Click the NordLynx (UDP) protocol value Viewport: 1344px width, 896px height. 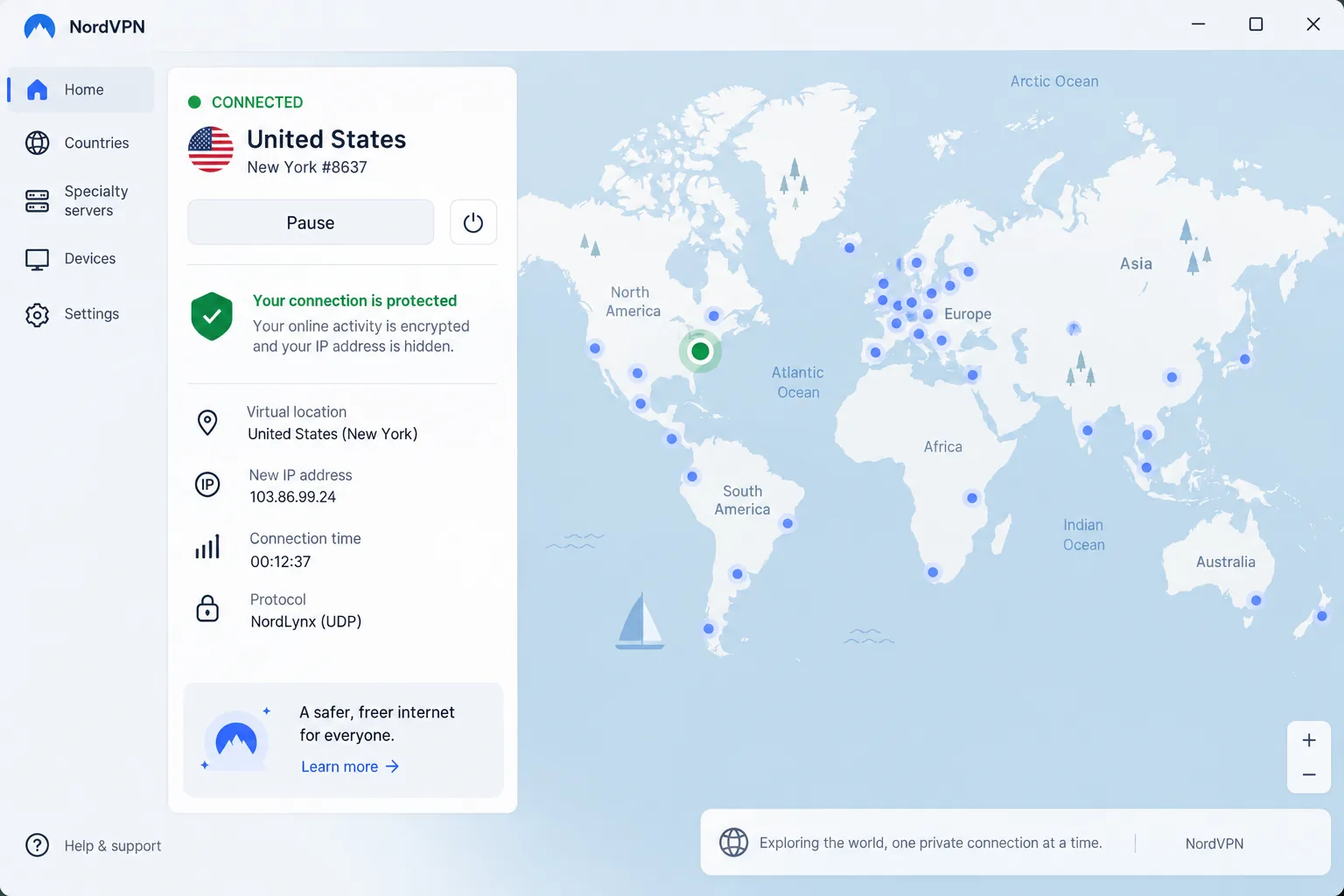point(306,621)
